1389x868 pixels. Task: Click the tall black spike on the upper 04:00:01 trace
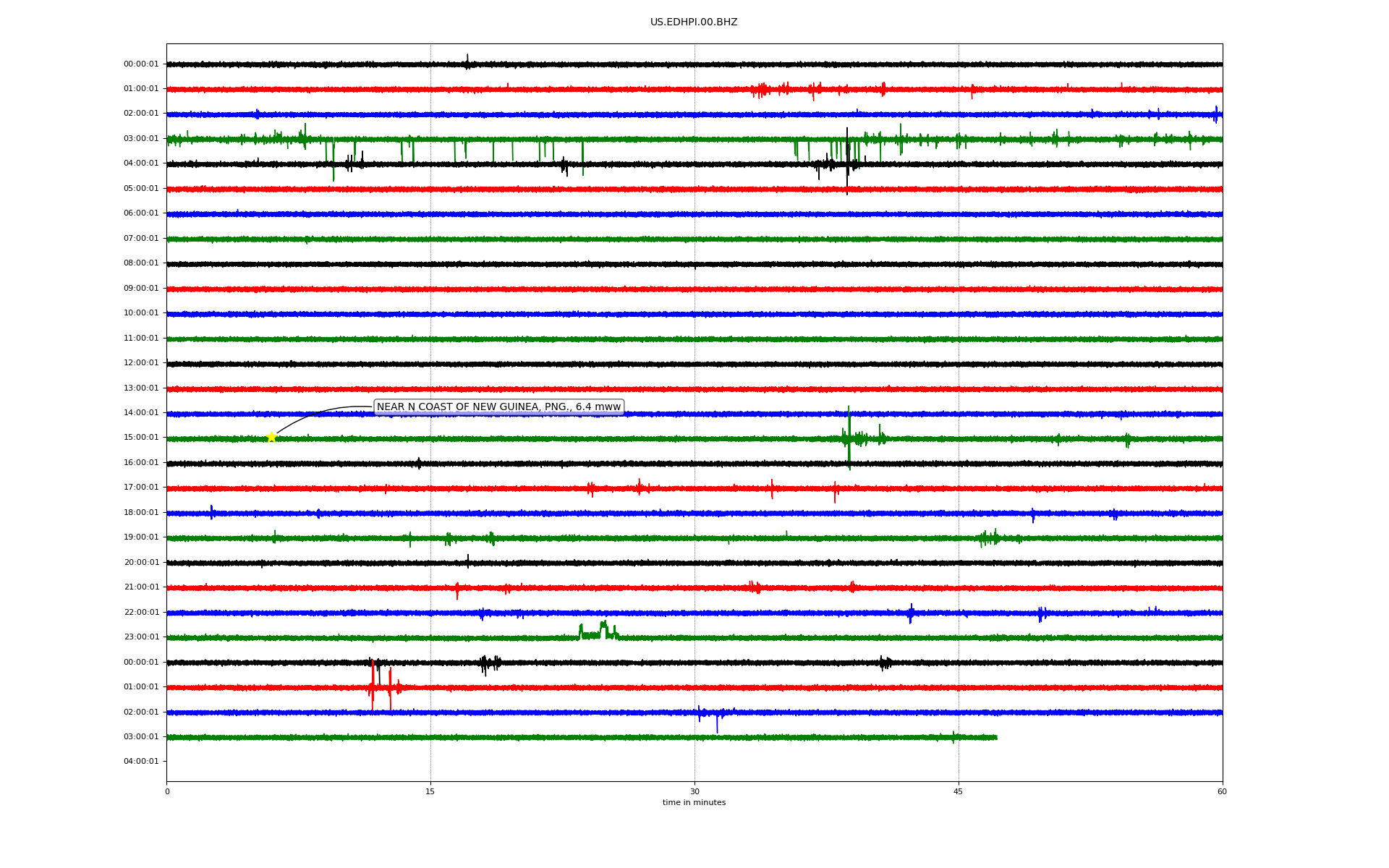[847, 161]
